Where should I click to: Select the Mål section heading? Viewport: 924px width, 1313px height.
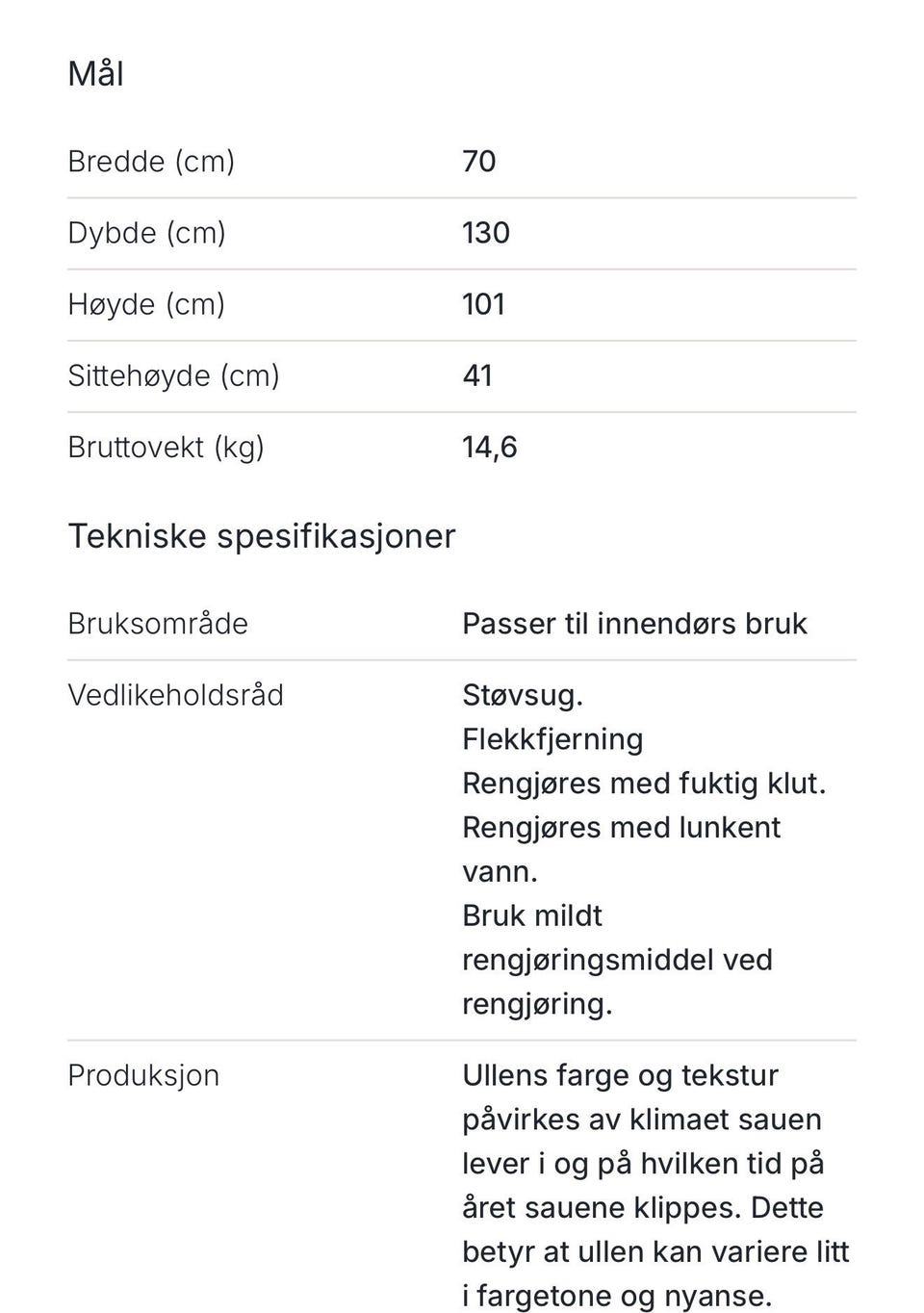(95, 73)
